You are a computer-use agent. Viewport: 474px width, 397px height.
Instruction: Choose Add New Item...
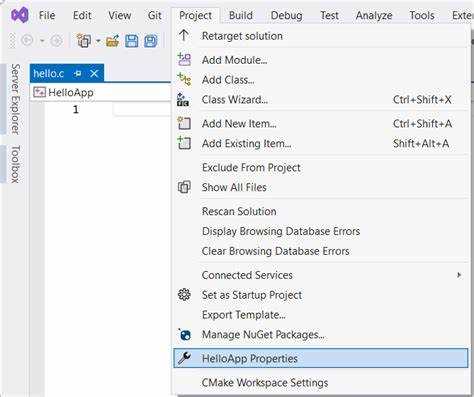coord(321,124)
